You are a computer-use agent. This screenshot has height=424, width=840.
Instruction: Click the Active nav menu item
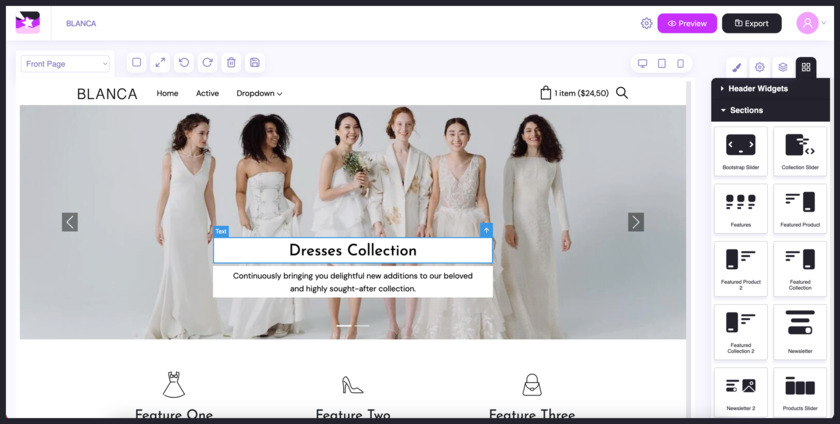coord(207,93)
